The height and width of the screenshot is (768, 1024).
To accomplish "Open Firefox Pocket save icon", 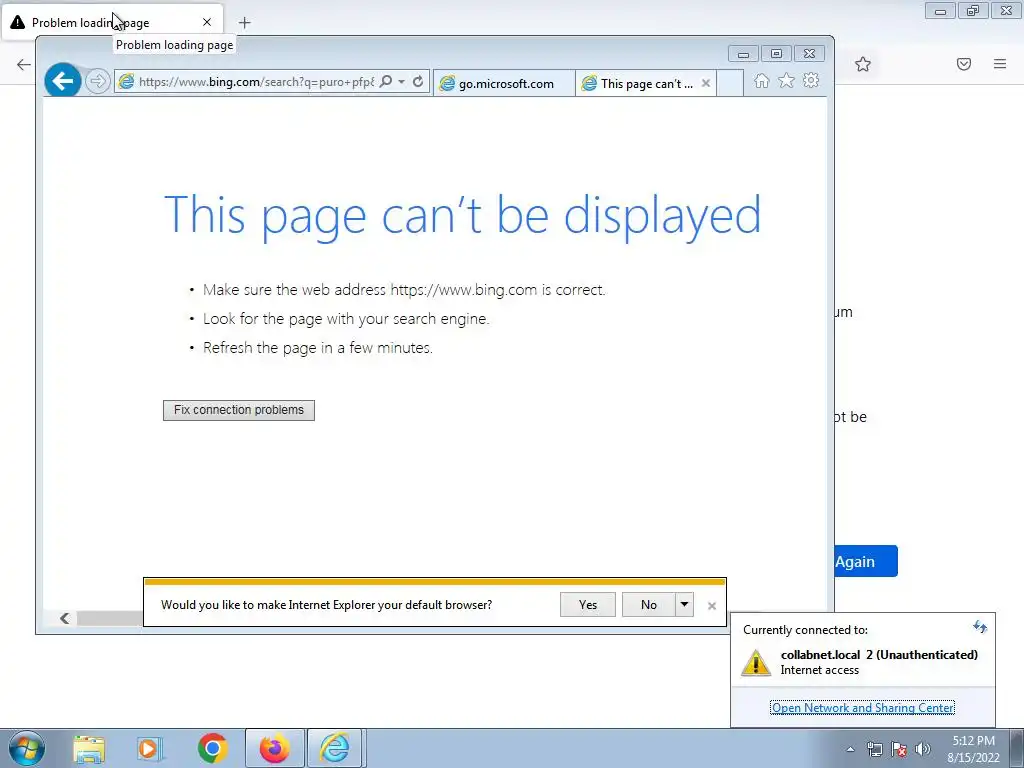I will coord(964,64).
